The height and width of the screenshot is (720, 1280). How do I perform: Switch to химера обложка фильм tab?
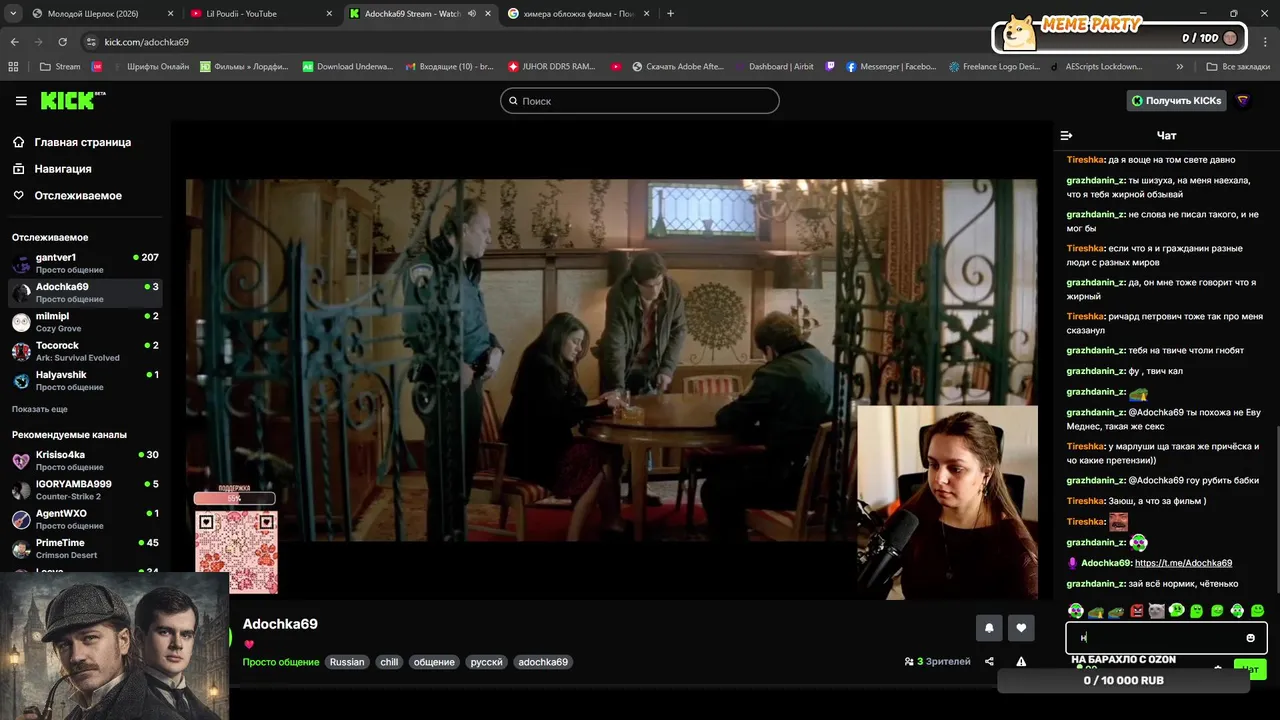pos(579,14)
